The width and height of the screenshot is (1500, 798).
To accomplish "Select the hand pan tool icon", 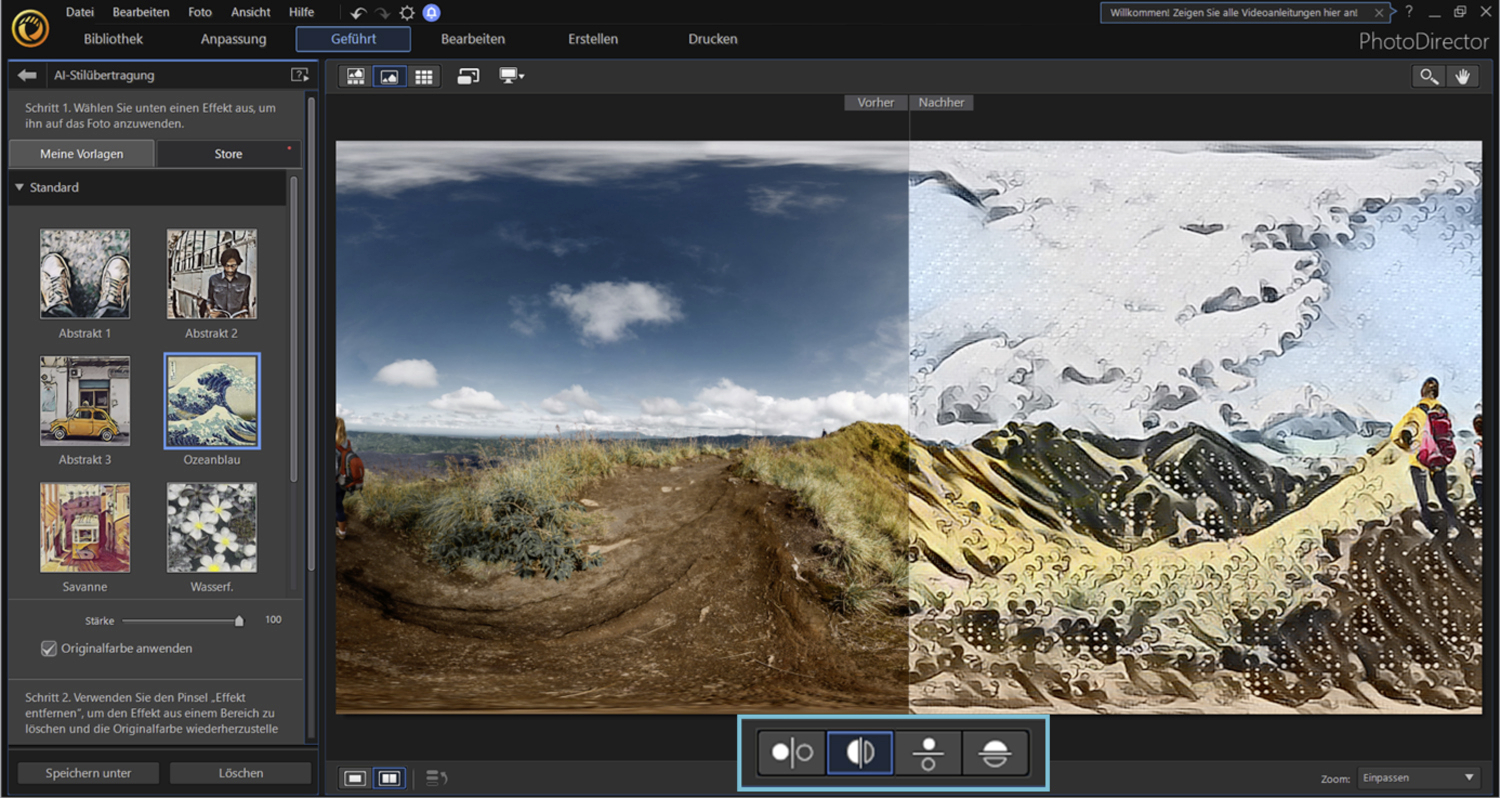I will click(x=1462, y=75).
